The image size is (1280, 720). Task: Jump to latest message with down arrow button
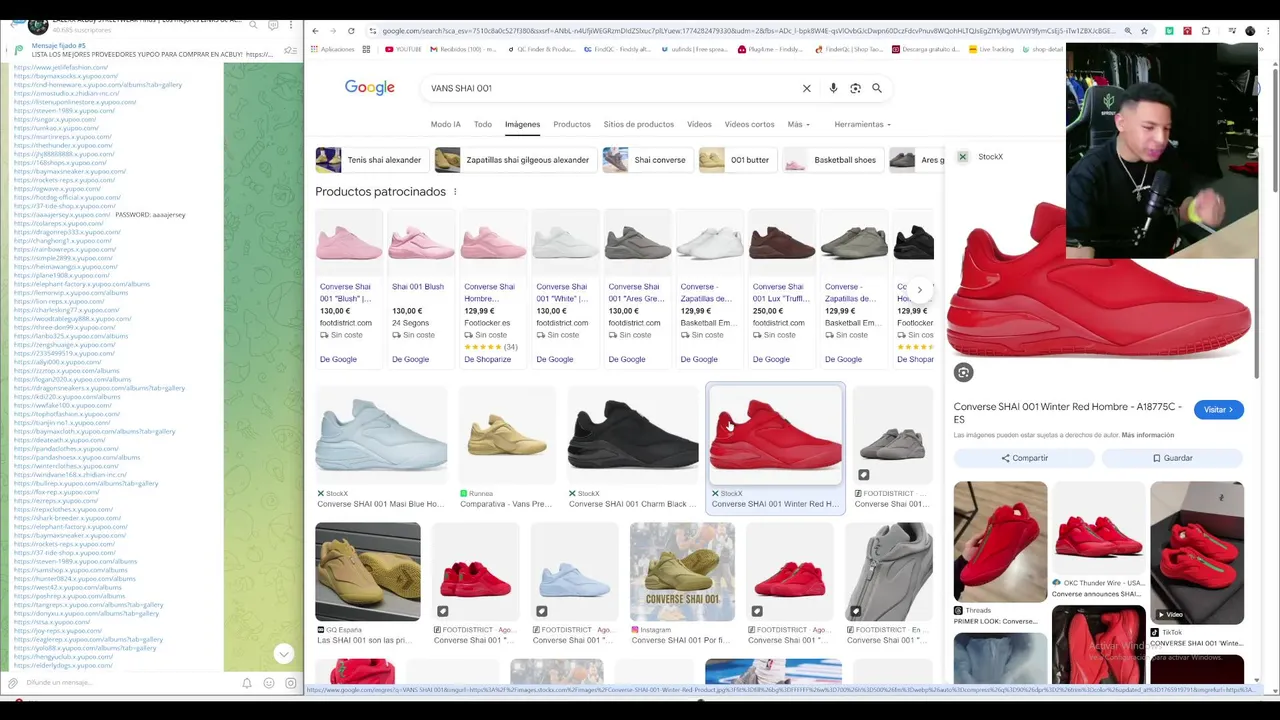(284, 654)
